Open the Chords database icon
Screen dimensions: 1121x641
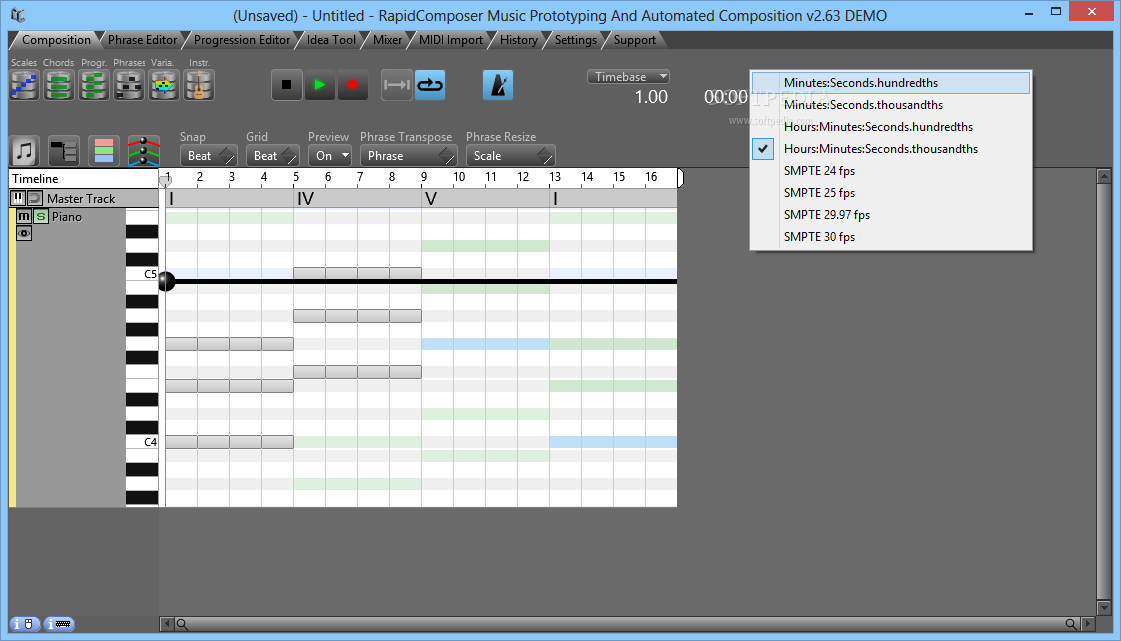(x=59, y=86)
